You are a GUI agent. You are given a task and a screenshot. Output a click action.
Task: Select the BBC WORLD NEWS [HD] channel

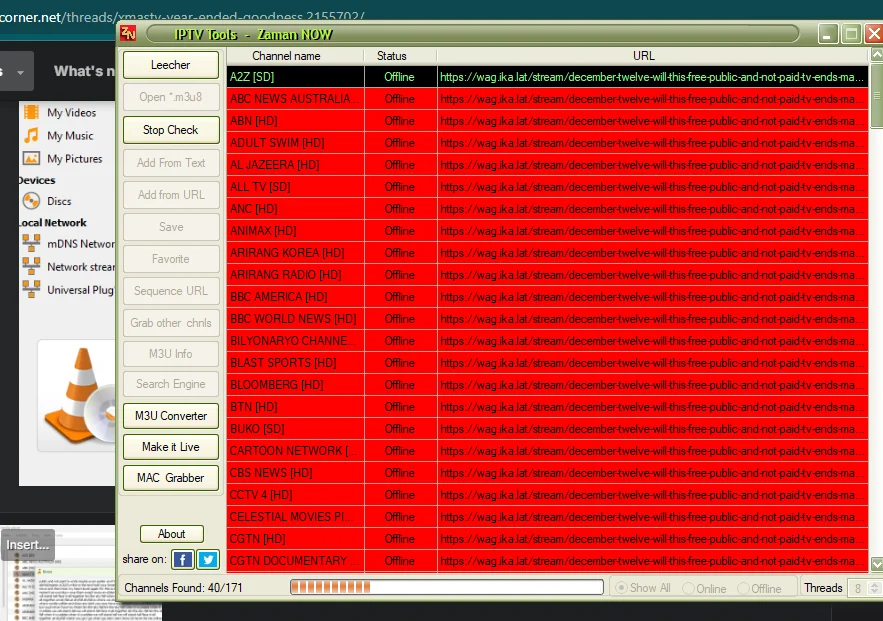click(x=547, y=319)
